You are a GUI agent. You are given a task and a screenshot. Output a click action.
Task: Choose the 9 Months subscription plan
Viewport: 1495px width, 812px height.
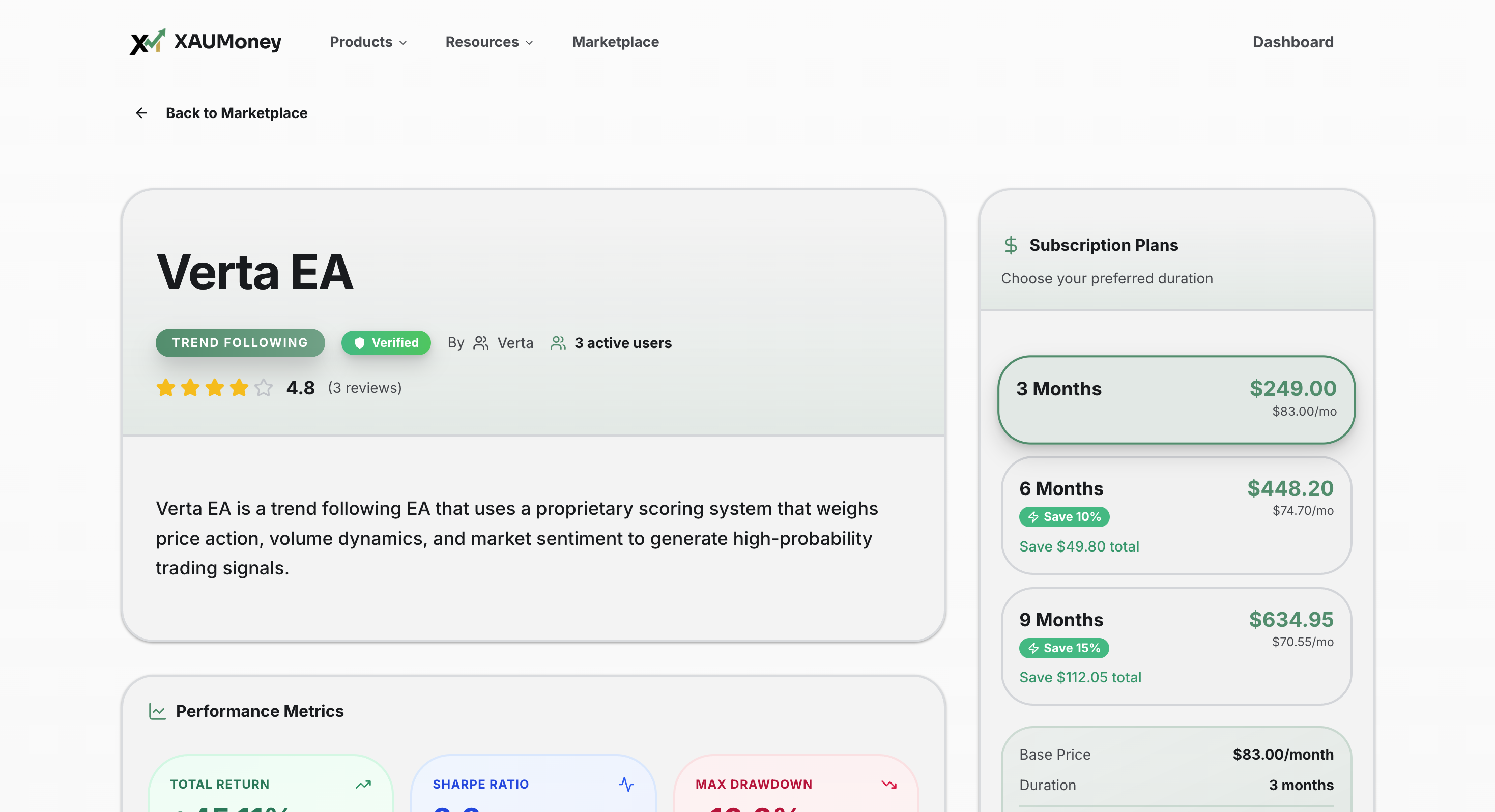tap(1176, 647)
